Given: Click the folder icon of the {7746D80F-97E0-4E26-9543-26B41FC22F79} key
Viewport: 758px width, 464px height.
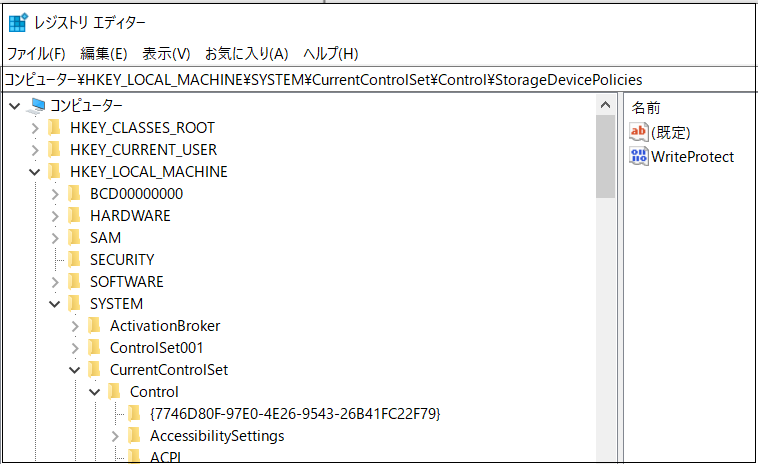Looking at the screenshot, I should 134,414.
